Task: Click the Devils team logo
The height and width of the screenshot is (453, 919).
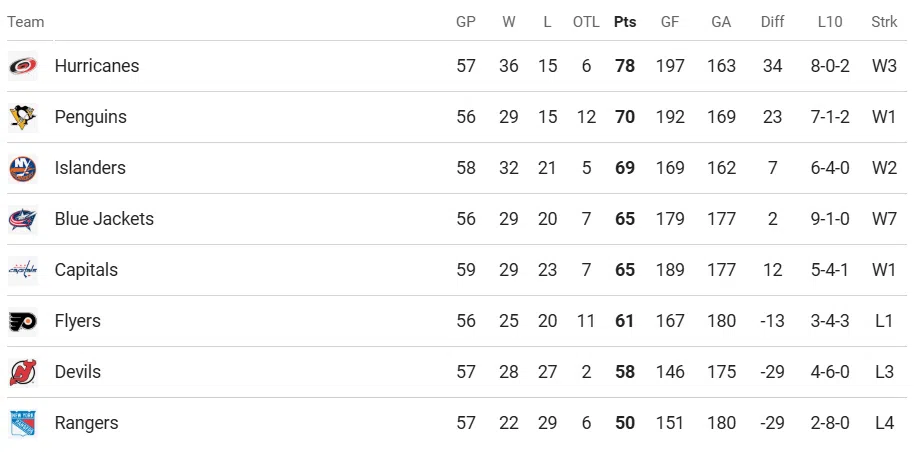Action: [23, 372]
